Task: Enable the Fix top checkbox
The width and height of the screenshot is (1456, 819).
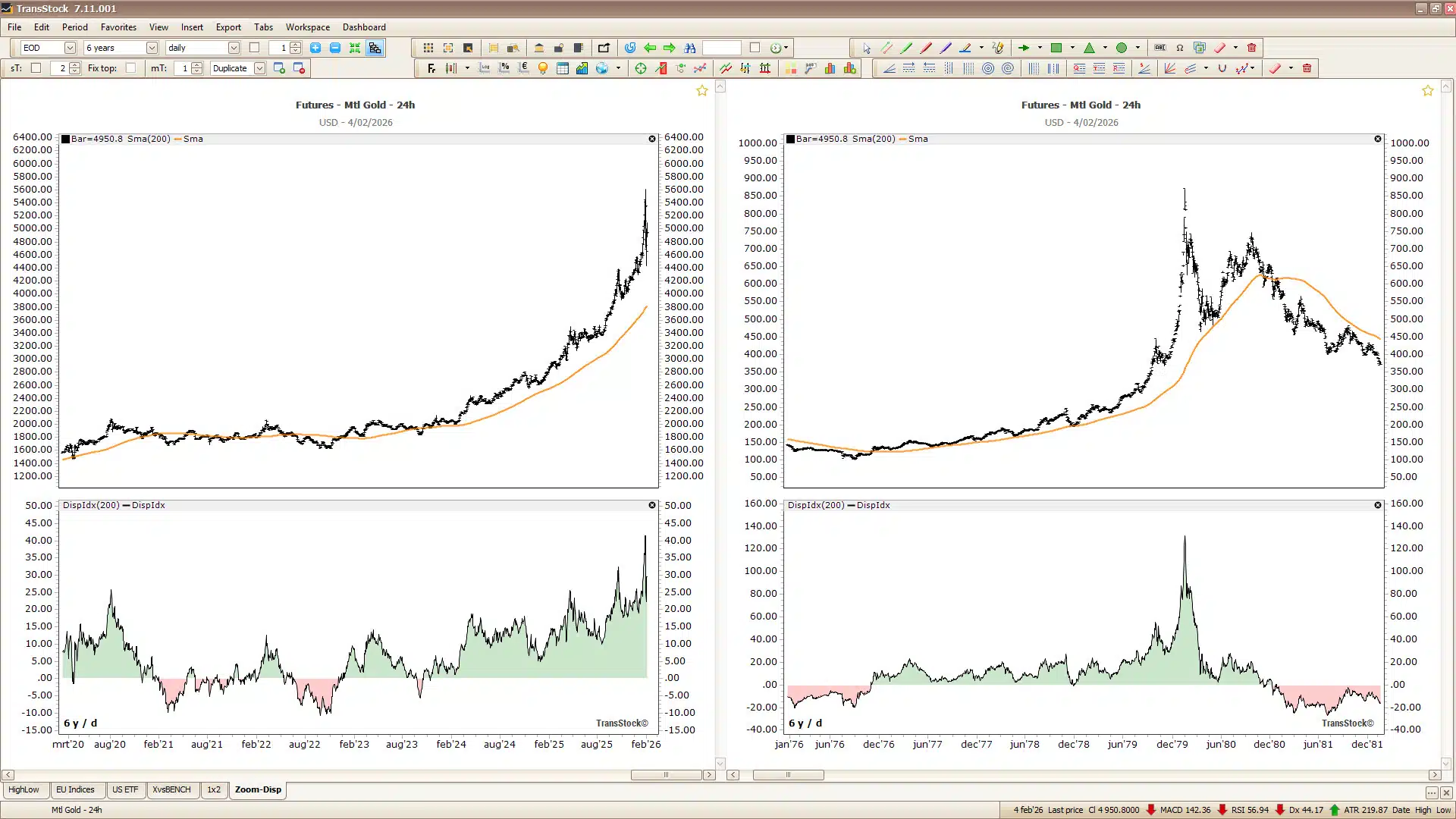Action: point(131,67)
